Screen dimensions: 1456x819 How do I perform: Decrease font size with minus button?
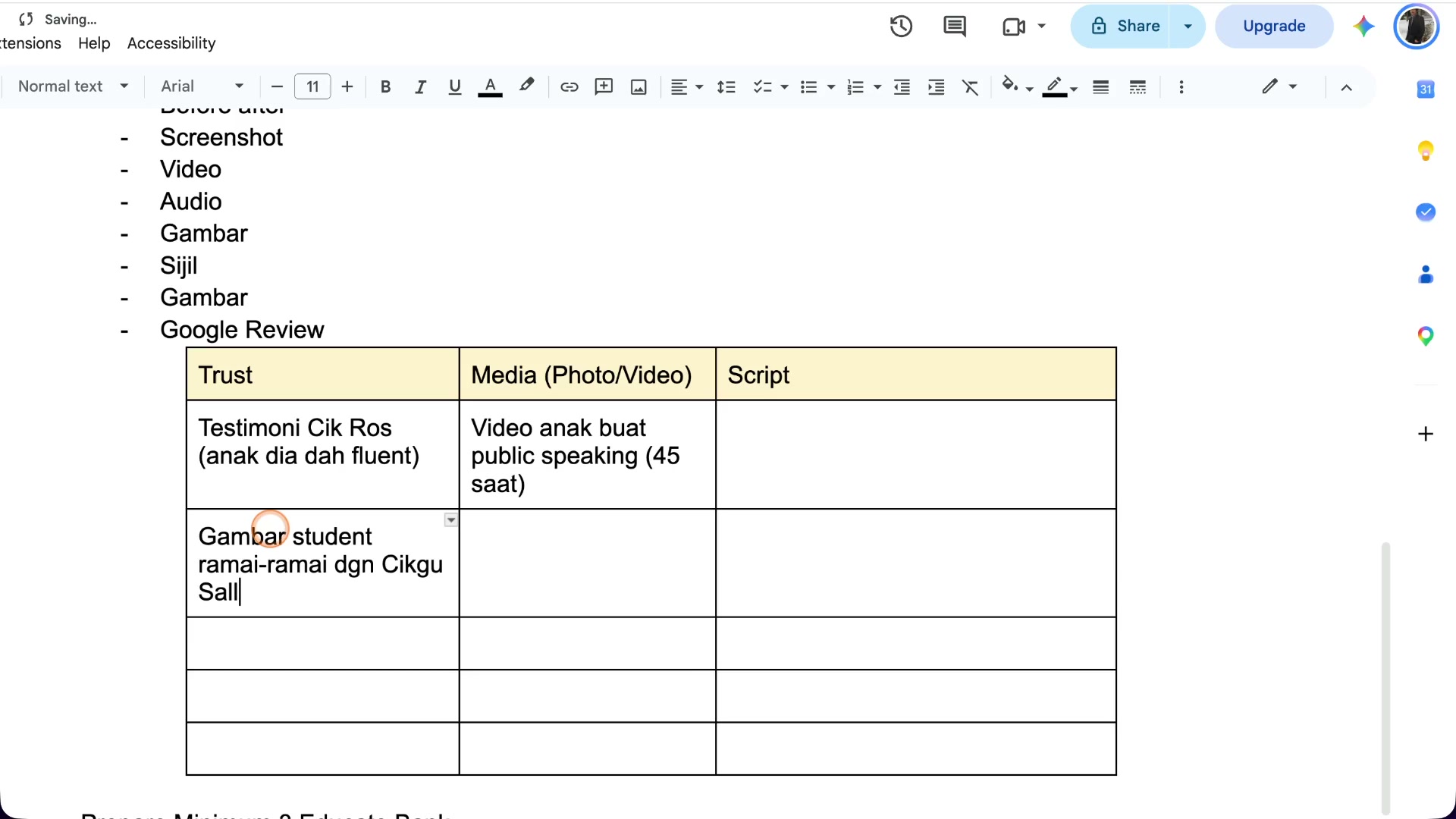pos(277,86)
